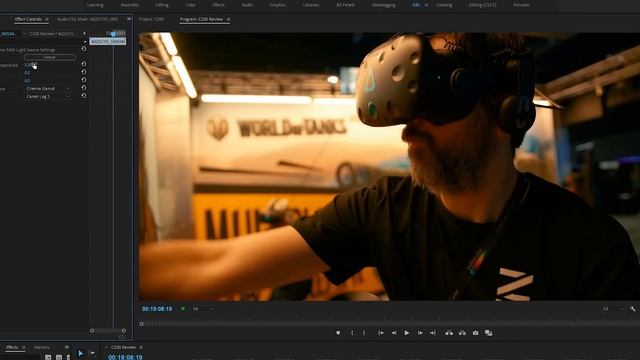Select the Effects panel tab
This screenshot has width=640, height=360.
coord(12,347)
